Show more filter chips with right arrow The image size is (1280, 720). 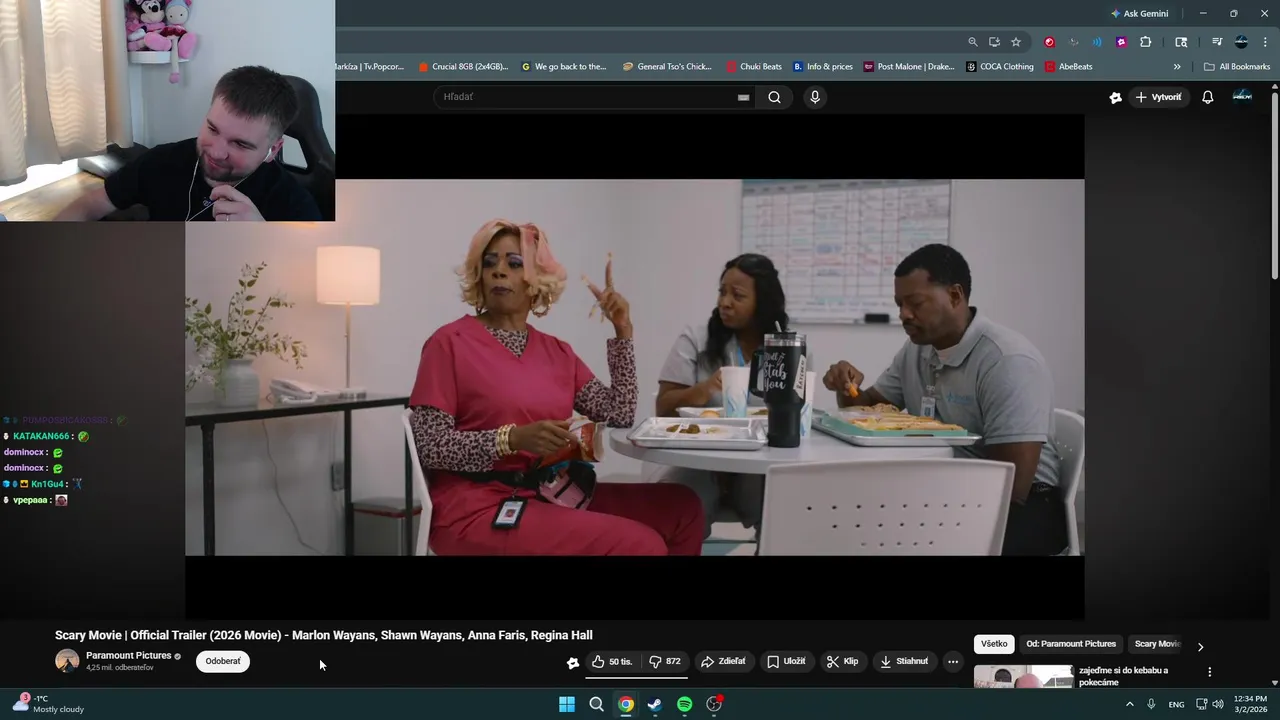click(x=1200, y=646)
